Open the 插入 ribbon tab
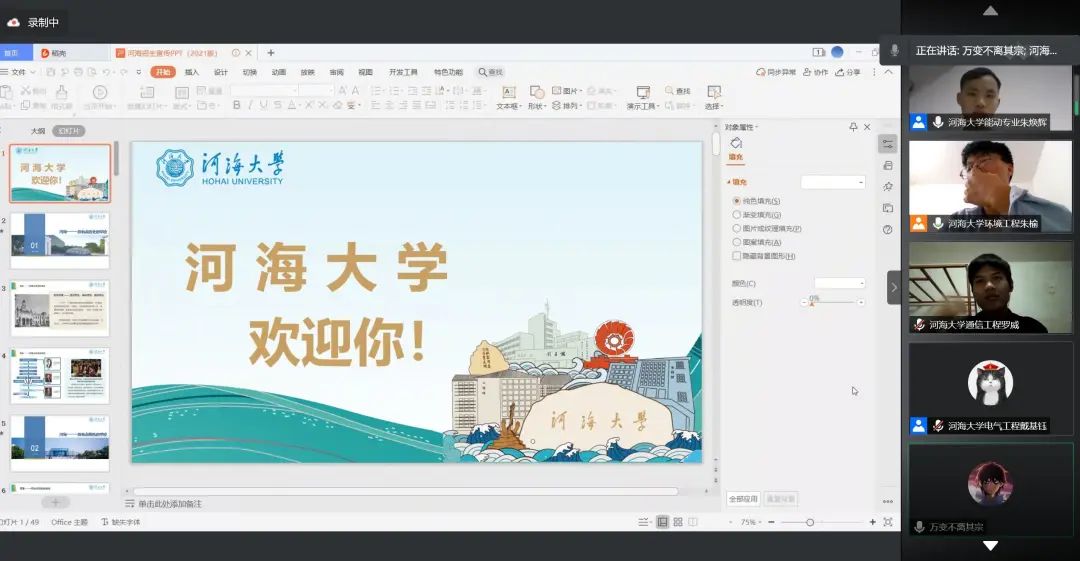The height and width of the screenshot is (561, 1080). pos(191,72)
